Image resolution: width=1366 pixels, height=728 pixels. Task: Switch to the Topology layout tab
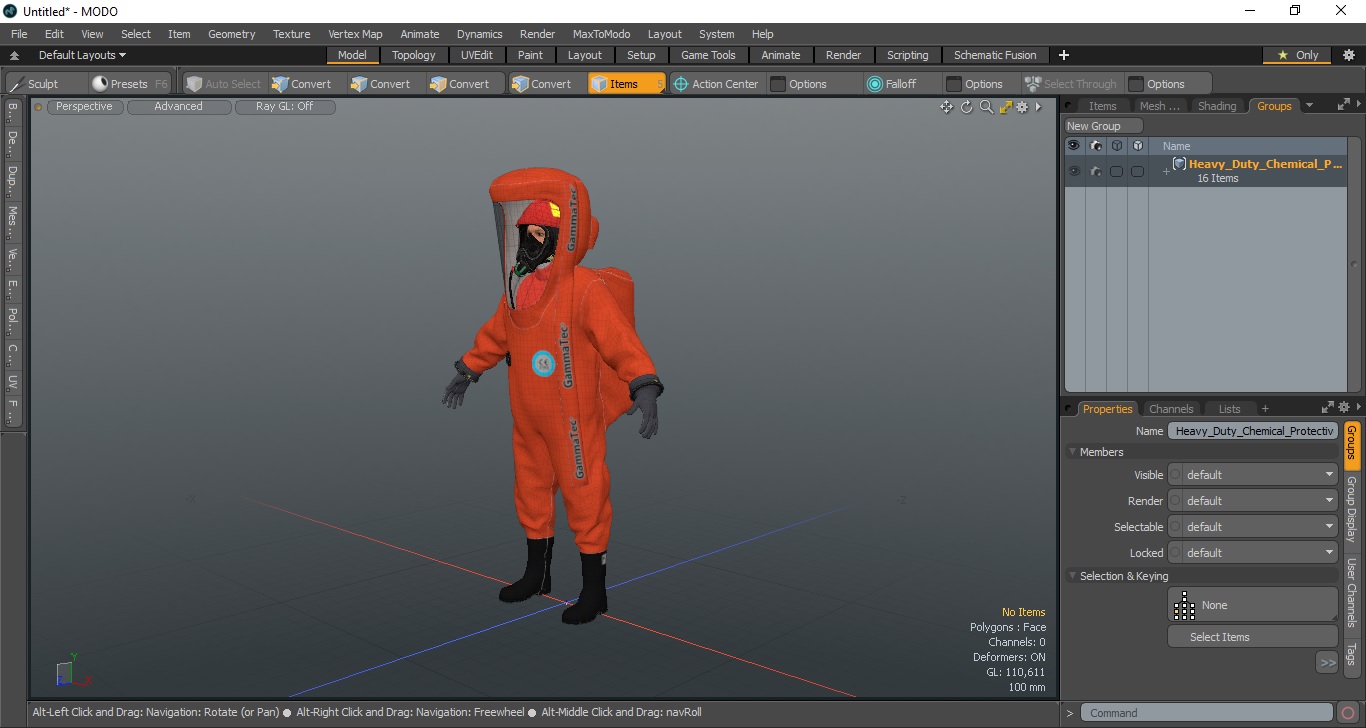(x=413, y=55)
